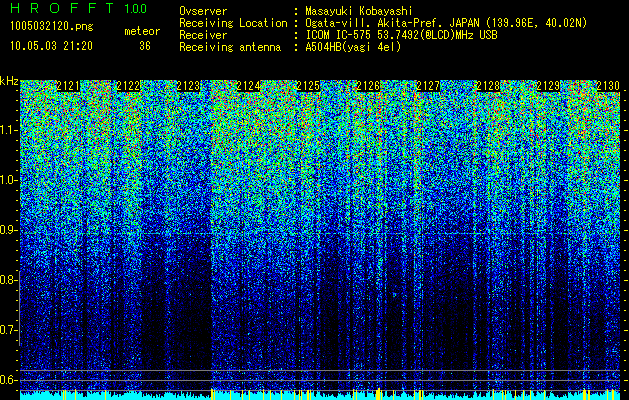This screenshot has width=629, height=400.
Task: Click the 2127 time marker
Action: click(428, 86)
